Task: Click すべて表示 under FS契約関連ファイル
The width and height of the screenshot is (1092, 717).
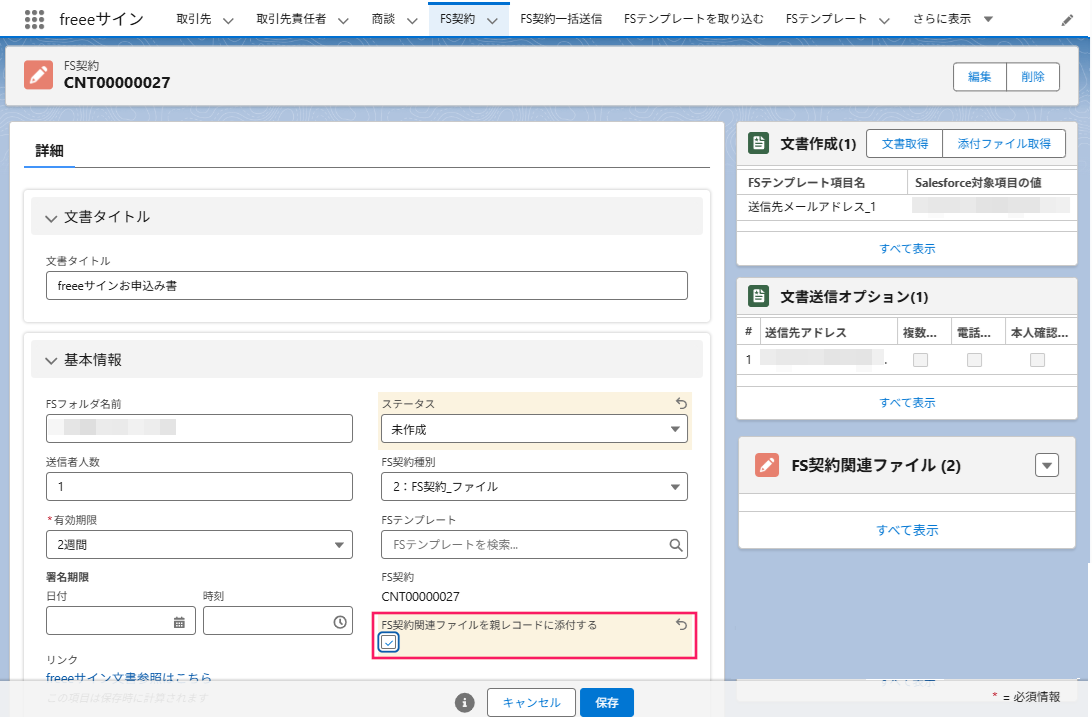Action: tap(907, 530)
